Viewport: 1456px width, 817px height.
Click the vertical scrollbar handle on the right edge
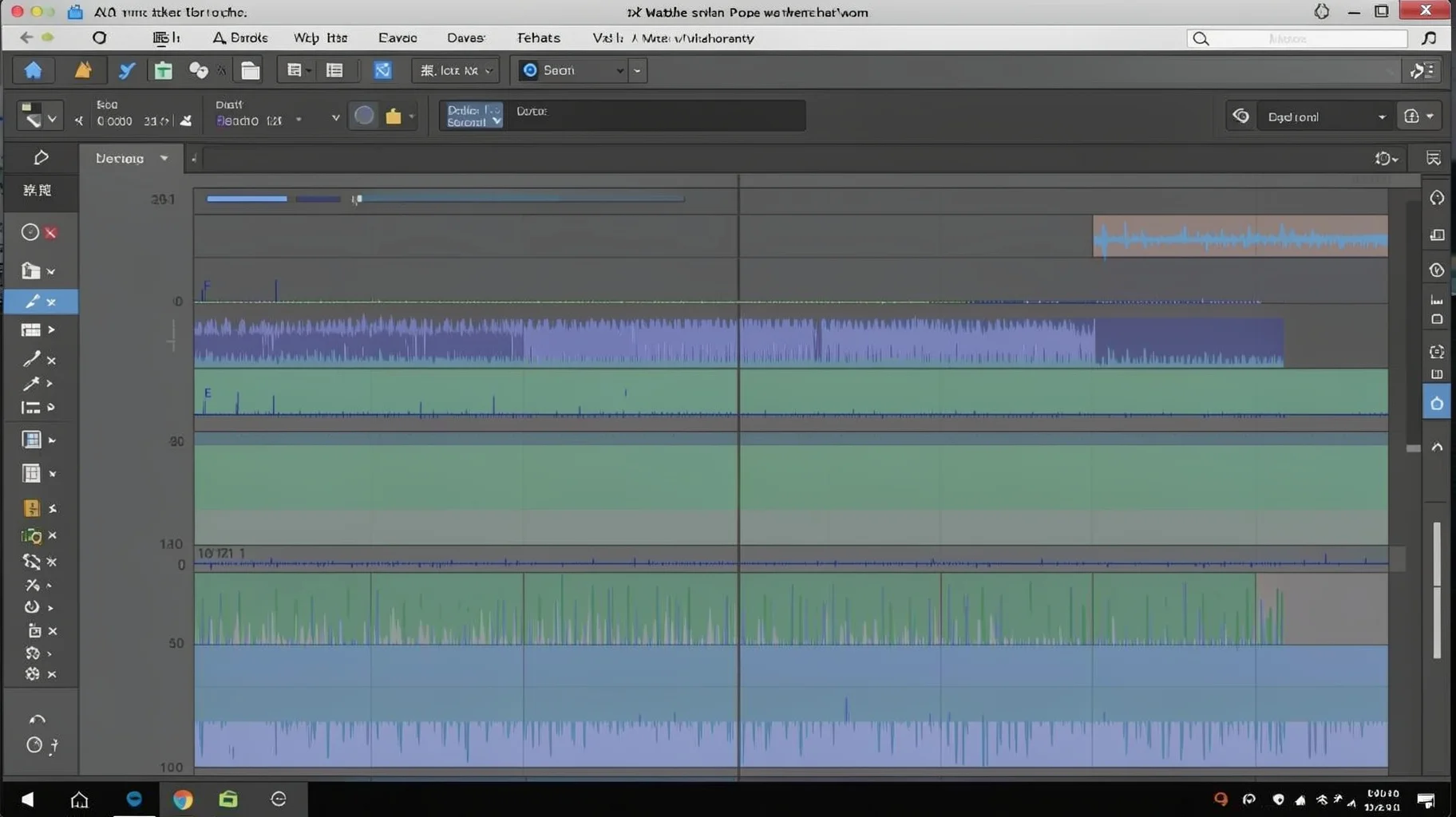1437,590
